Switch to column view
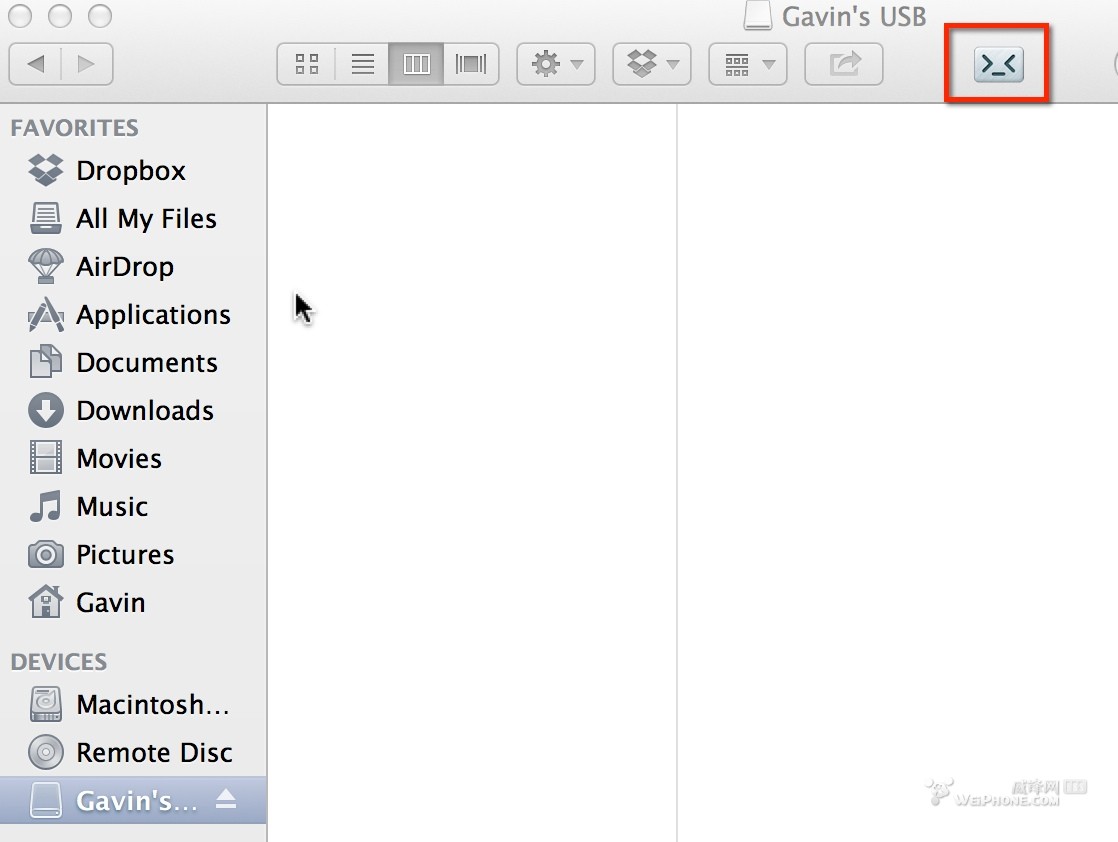The width and height of the screenshot is (1118, 842). pos(416,64)
